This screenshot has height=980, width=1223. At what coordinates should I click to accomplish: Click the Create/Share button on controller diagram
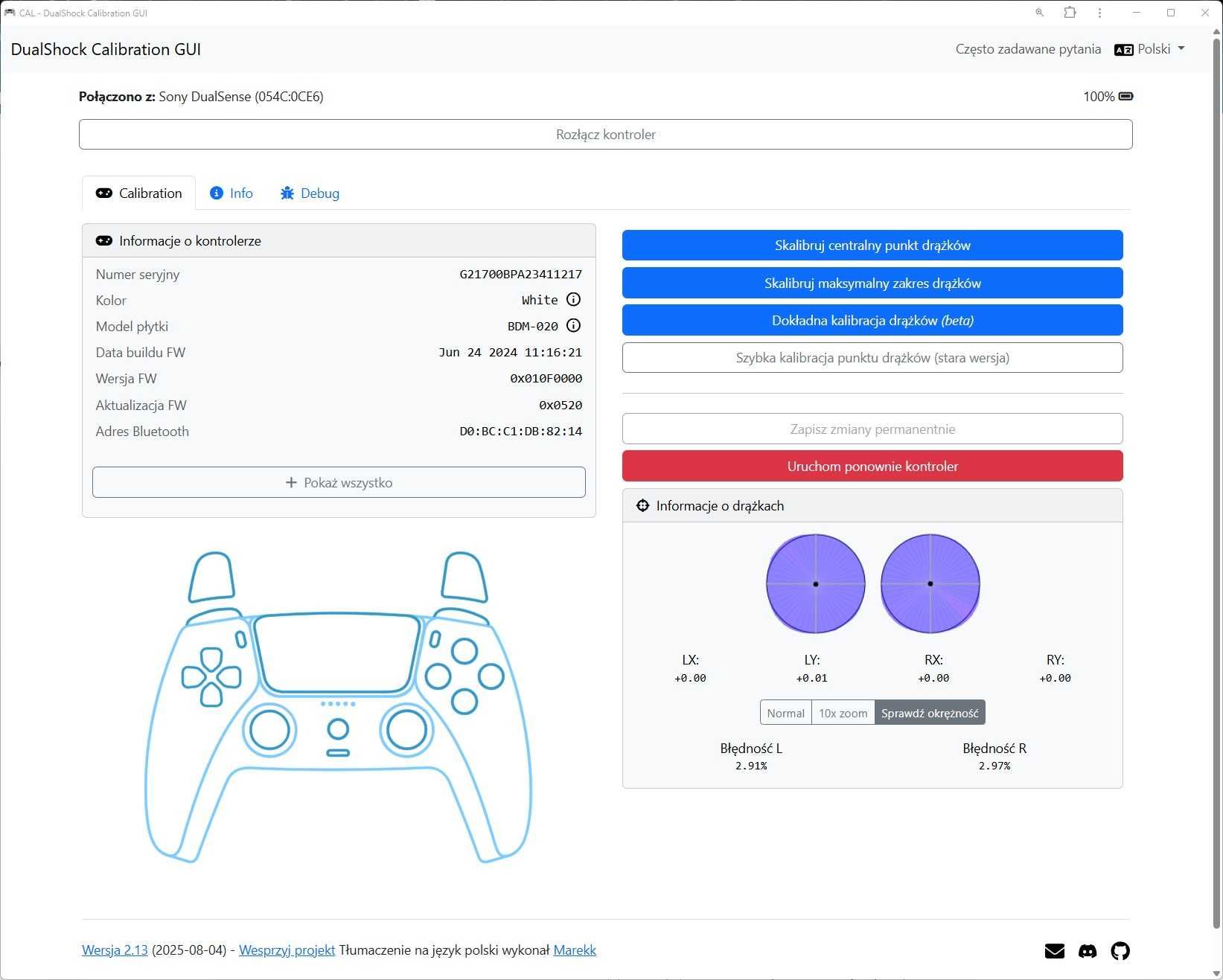241,639
